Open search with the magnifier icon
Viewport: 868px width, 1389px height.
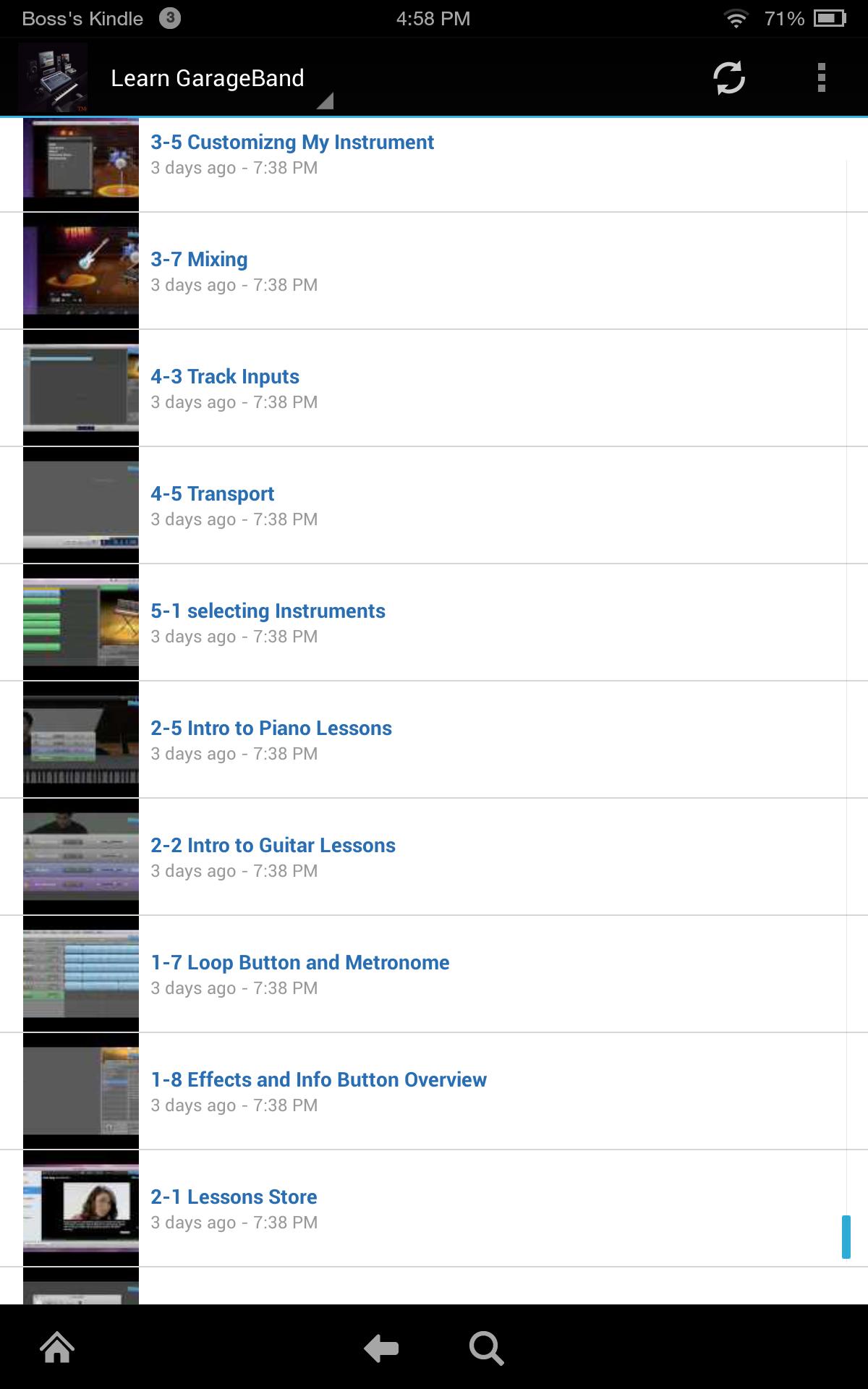coord(486,1348)
